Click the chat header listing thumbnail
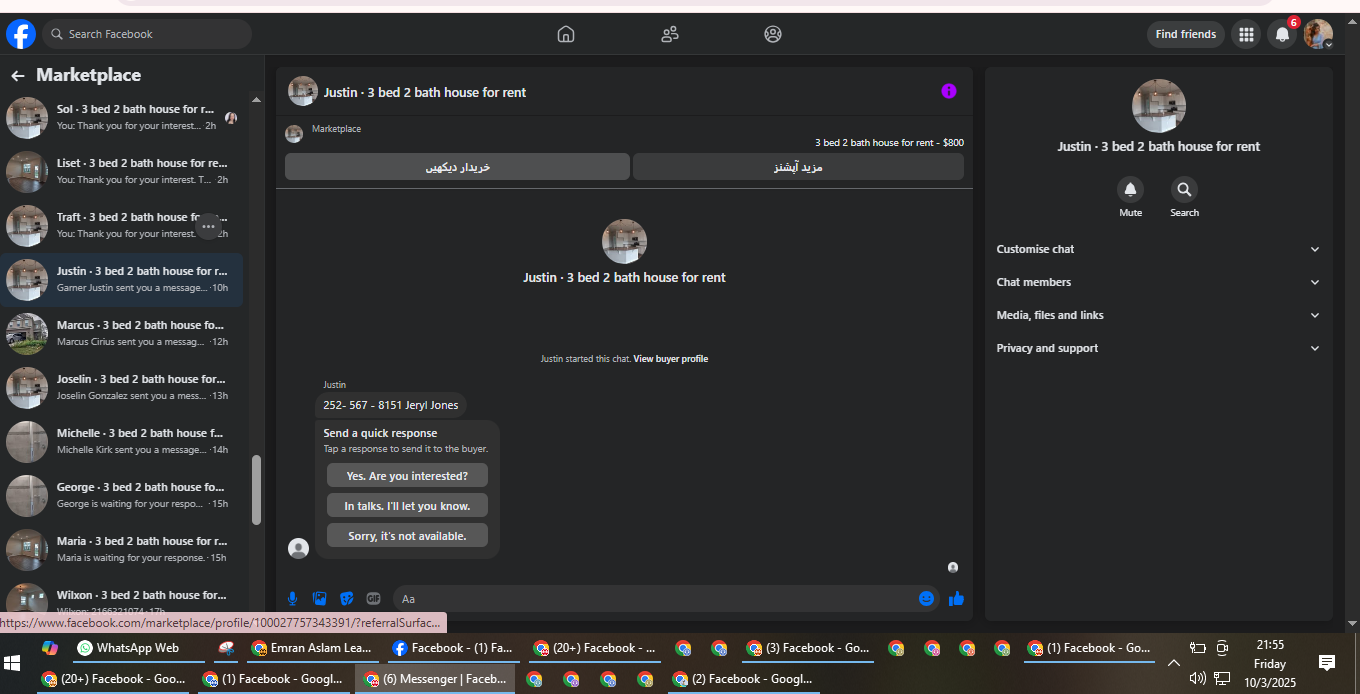Image resolution: width=1360 pixels, height=694 pixels. pyautogui.click(x=303, y=91)
